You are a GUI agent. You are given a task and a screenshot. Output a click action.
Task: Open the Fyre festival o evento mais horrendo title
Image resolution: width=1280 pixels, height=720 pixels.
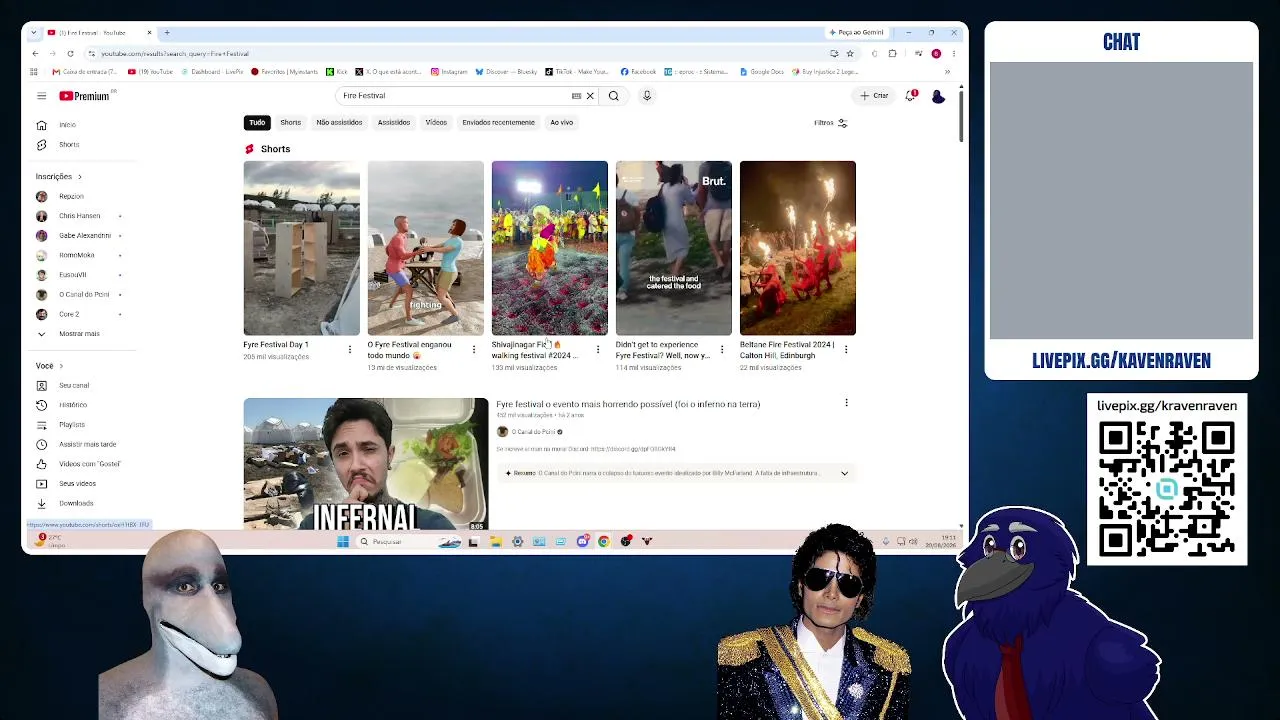628,404
